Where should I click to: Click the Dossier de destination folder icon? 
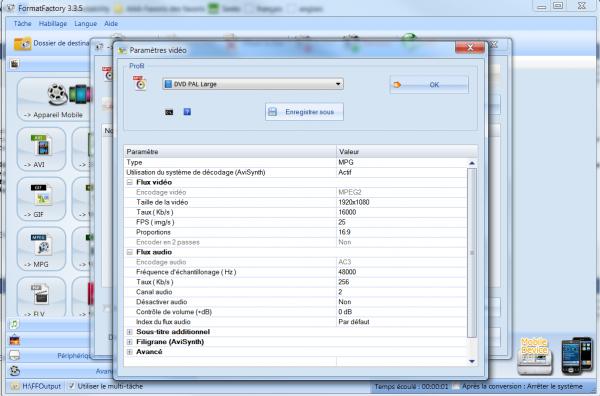tap(22, 44)
